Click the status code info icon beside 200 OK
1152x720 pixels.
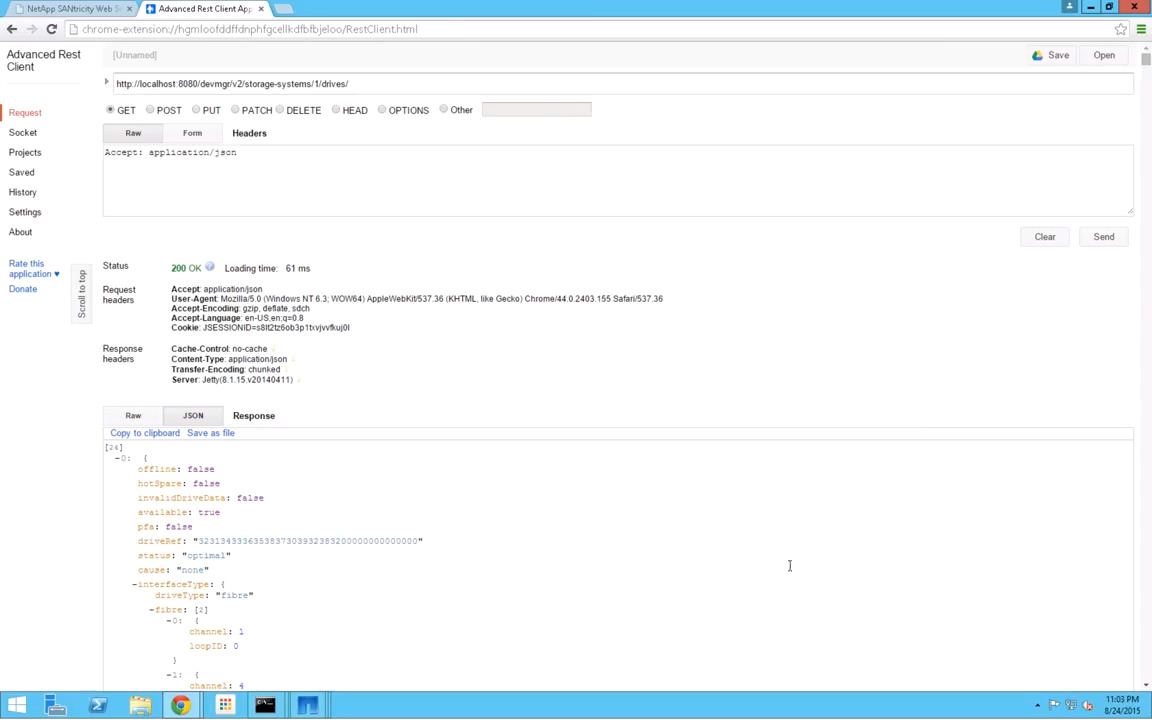pos(210,267)
